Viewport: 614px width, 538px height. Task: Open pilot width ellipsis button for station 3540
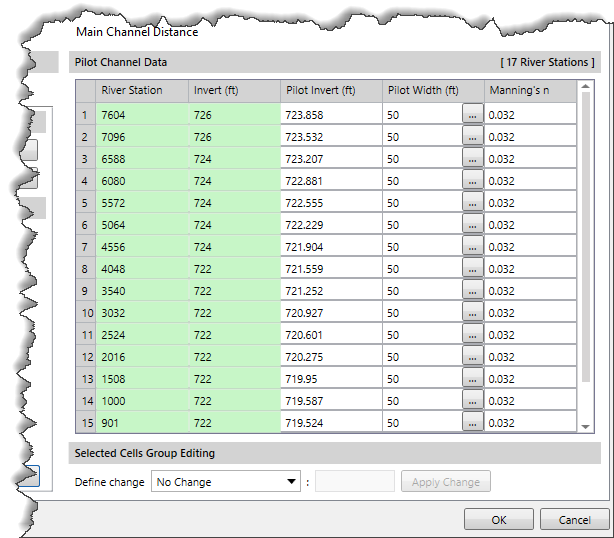pyautogui.click(x=473, y=290)
